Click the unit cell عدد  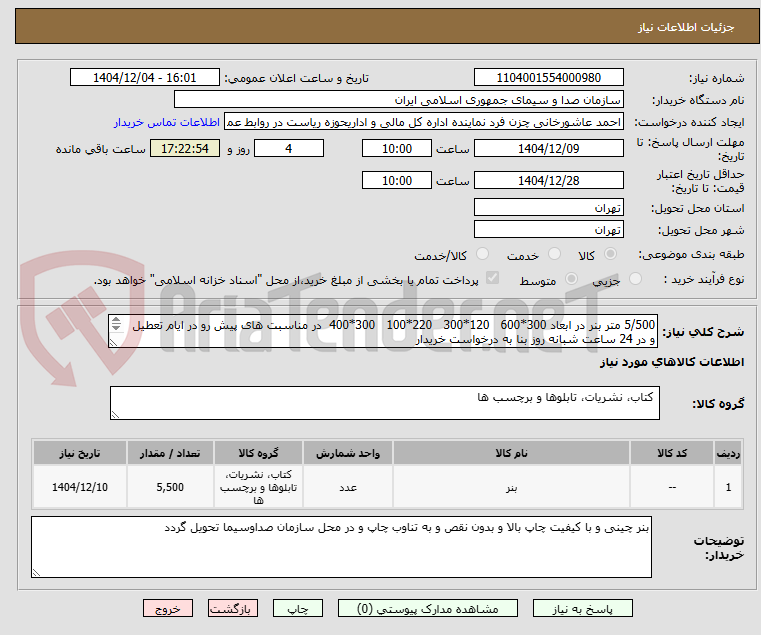coord(347,487)
